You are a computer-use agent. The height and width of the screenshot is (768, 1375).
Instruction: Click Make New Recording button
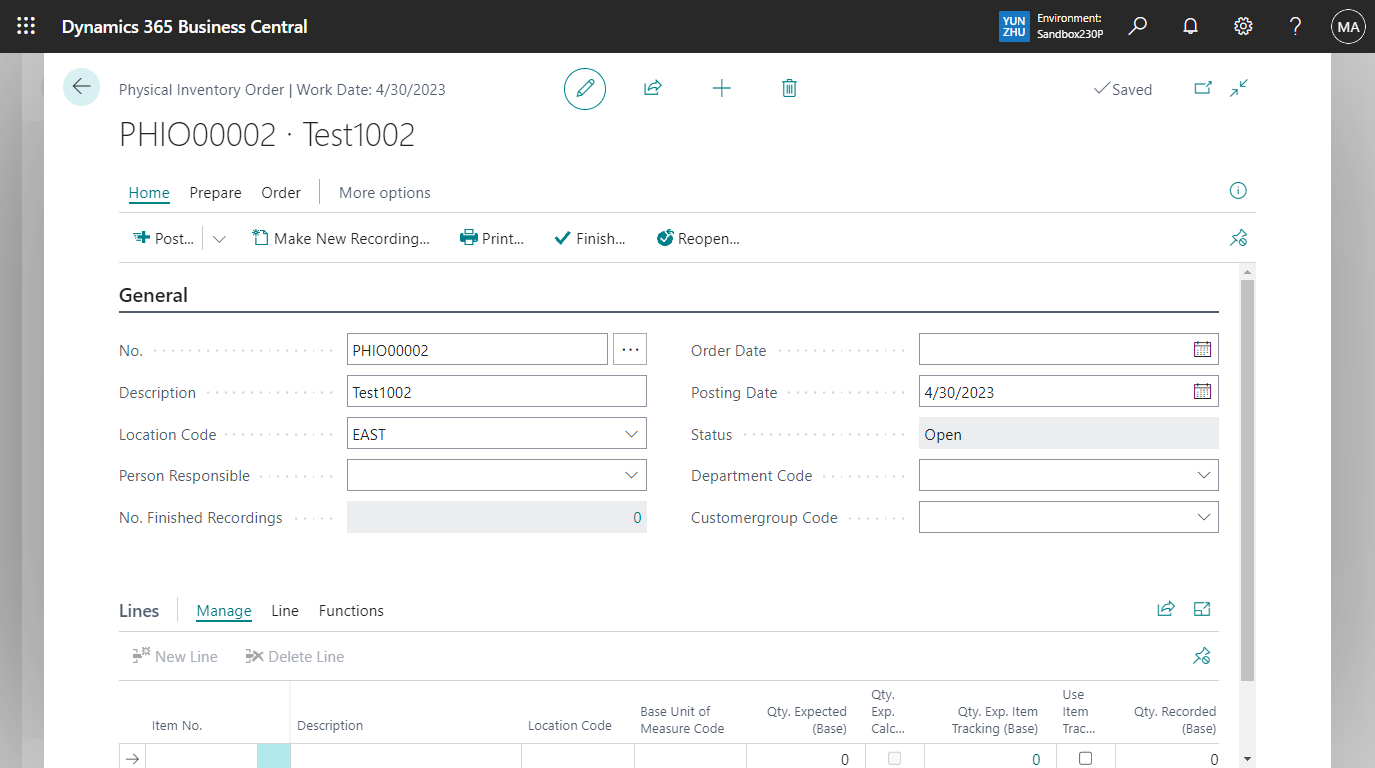[x=341, y=239]
